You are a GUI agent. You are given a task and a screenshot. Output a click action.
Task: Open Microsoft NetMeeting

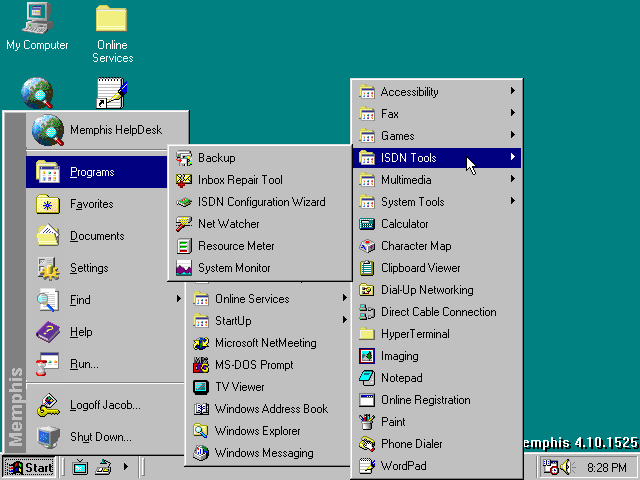268,343
